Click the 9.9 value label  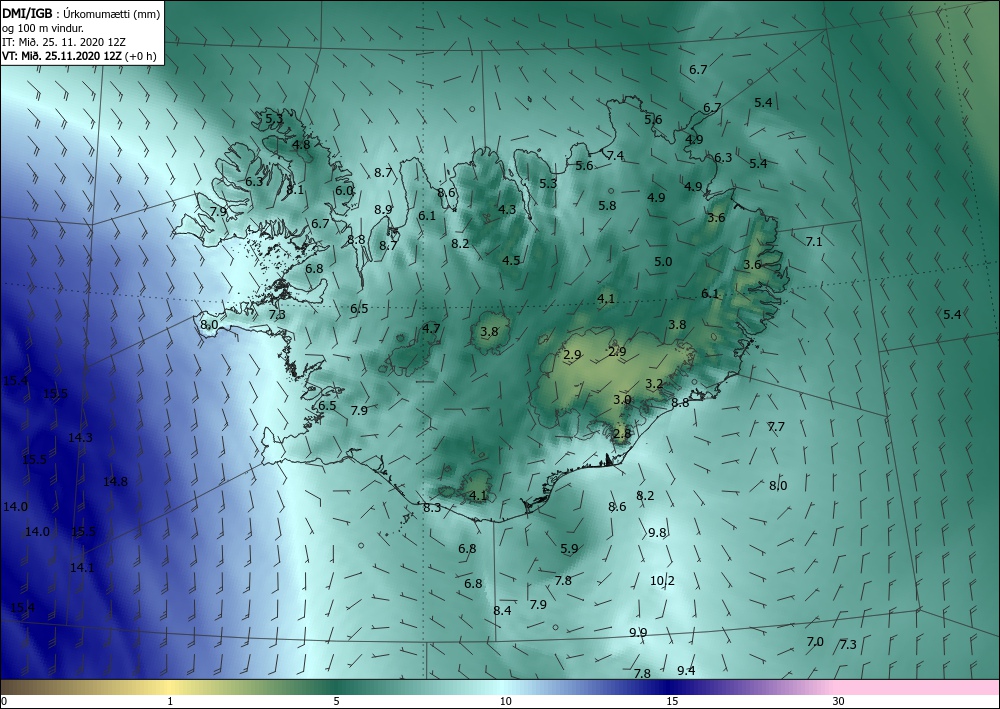pyautogui.click(x=638, y=632)
